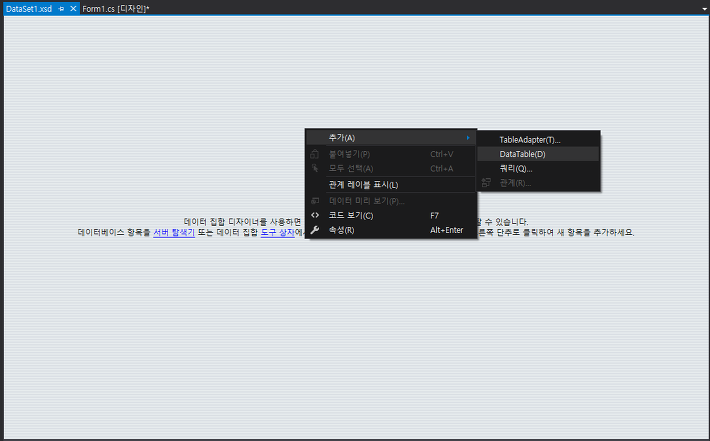Screen dimensions: 710x441
Task: Choose 쿼리(Q)... in the submenu
Action: coord(538,168)
